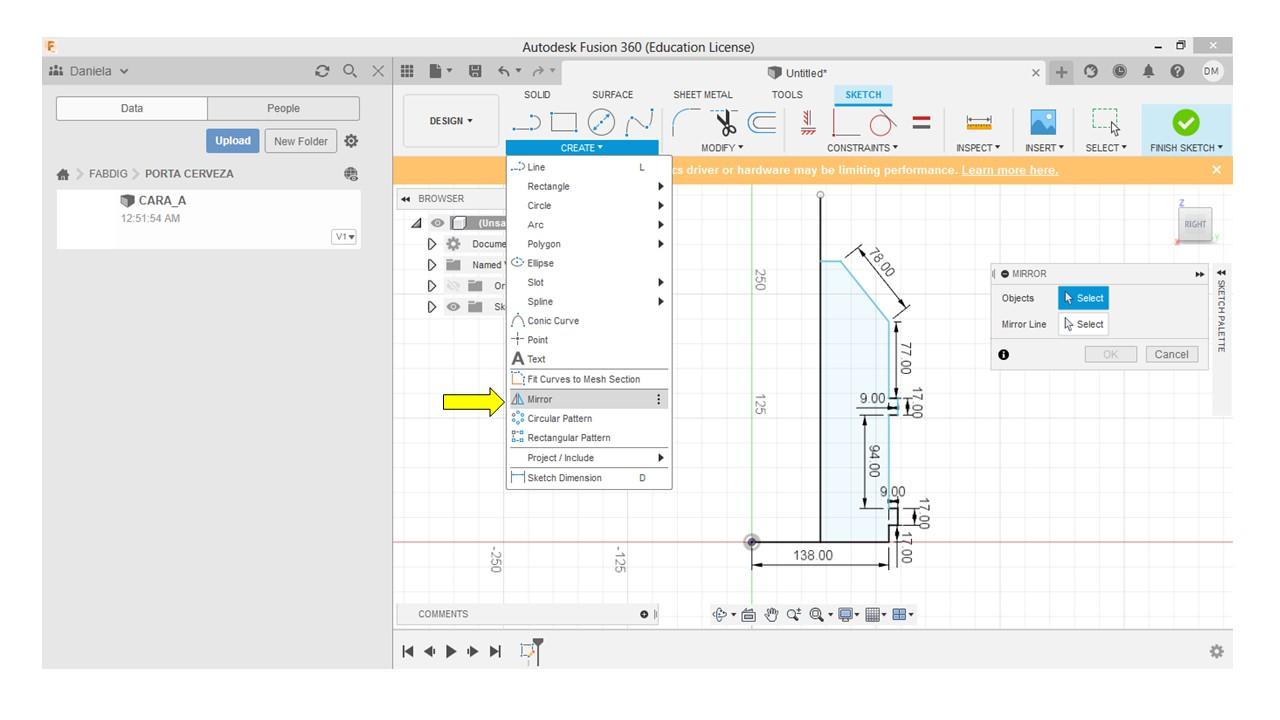Select the Trim scissors tool icon
Image resolution: width=1280 pixels, height=720 pixels.
click(x=726, y=122)
